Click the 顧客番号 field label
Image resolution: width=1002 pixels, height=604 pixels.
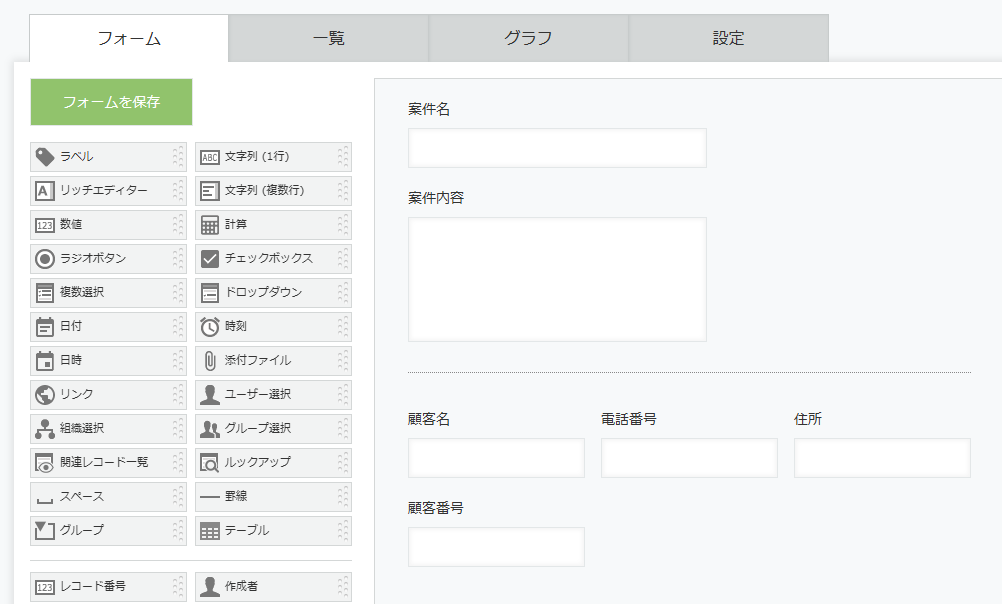436,508
